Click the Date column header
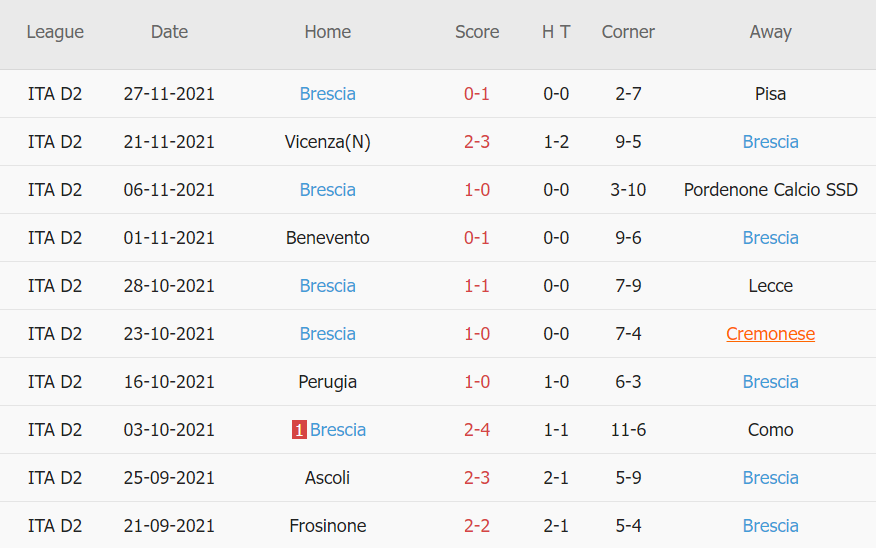 tap(169, 32)
